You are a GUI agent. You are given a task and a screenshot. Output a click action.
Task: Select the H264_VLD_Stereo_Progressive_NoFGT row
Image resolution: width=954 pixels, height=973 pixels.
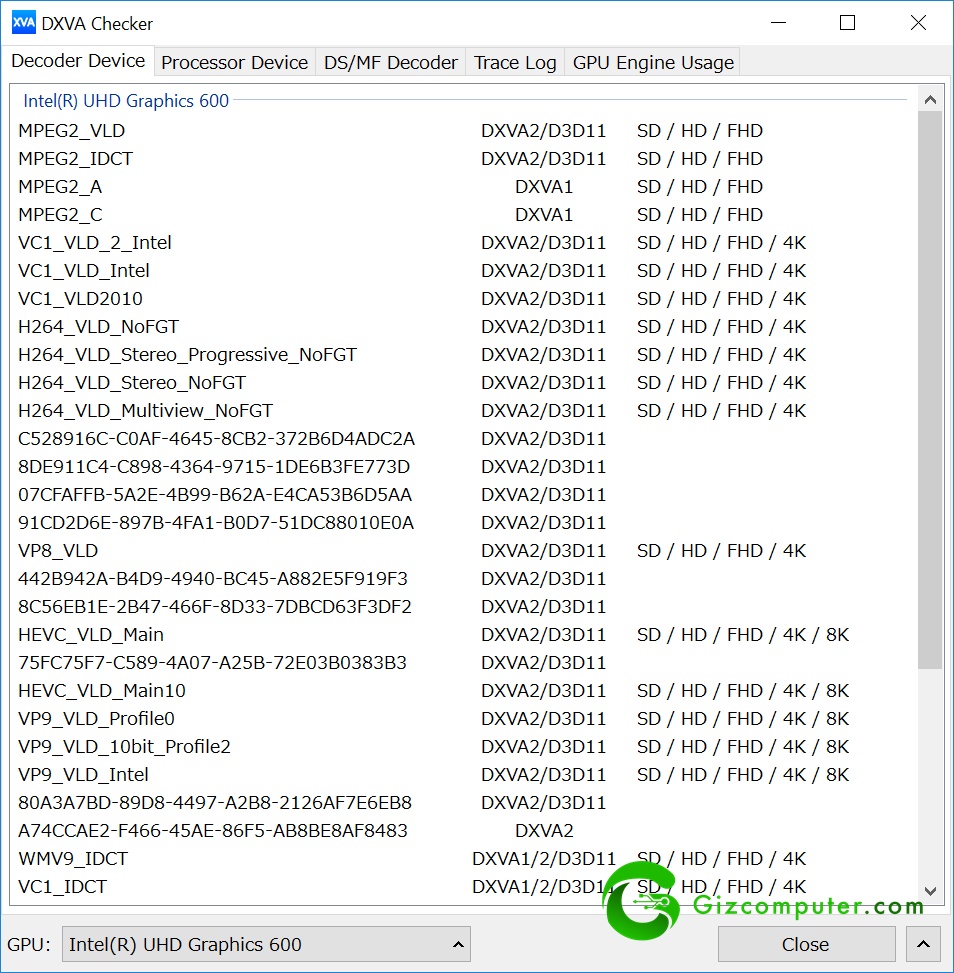[x=462, y=355]
